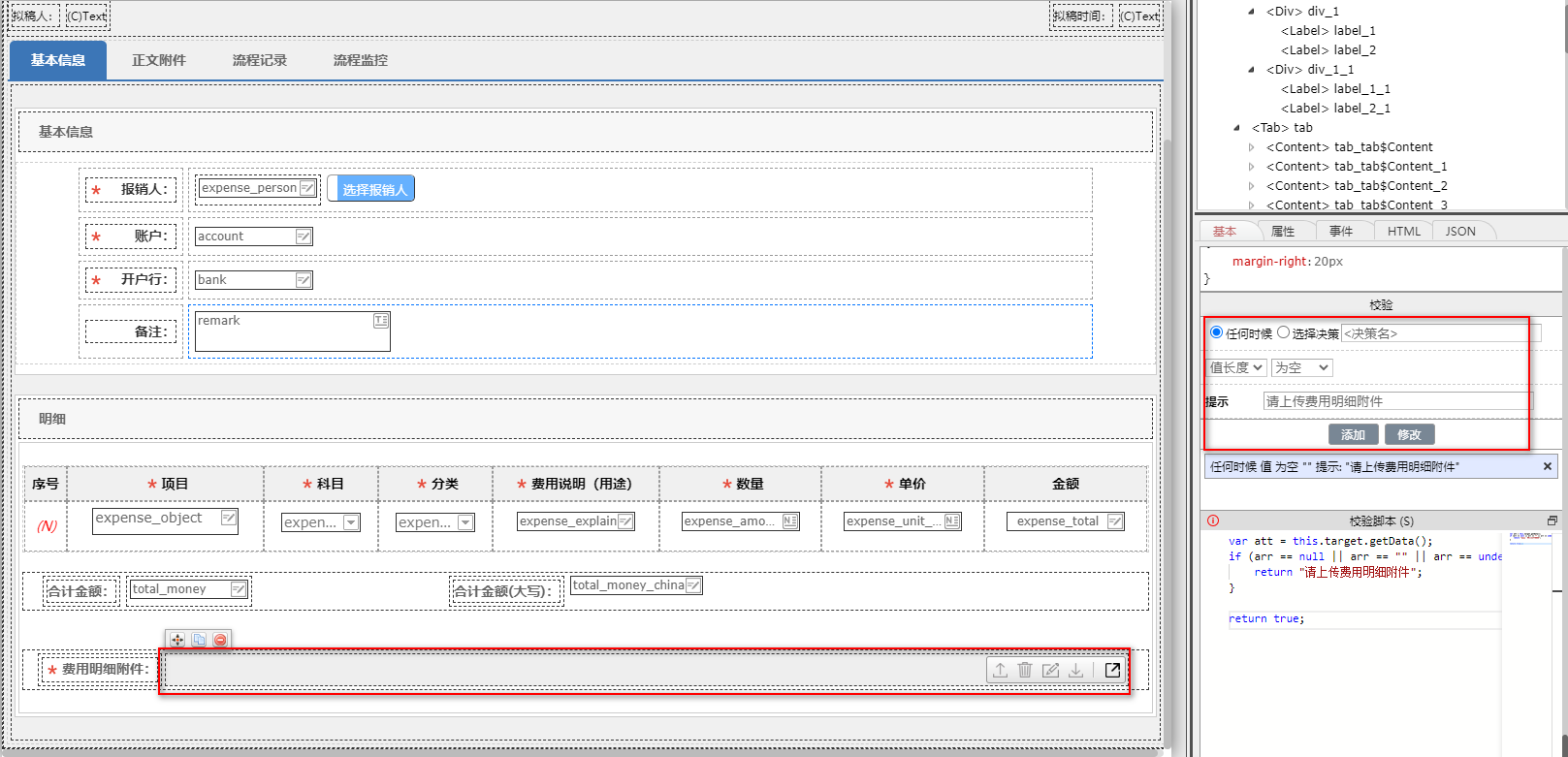Click the copy element icon above attachment field
The image size is (1568, 757).
[x=199, y=640]
